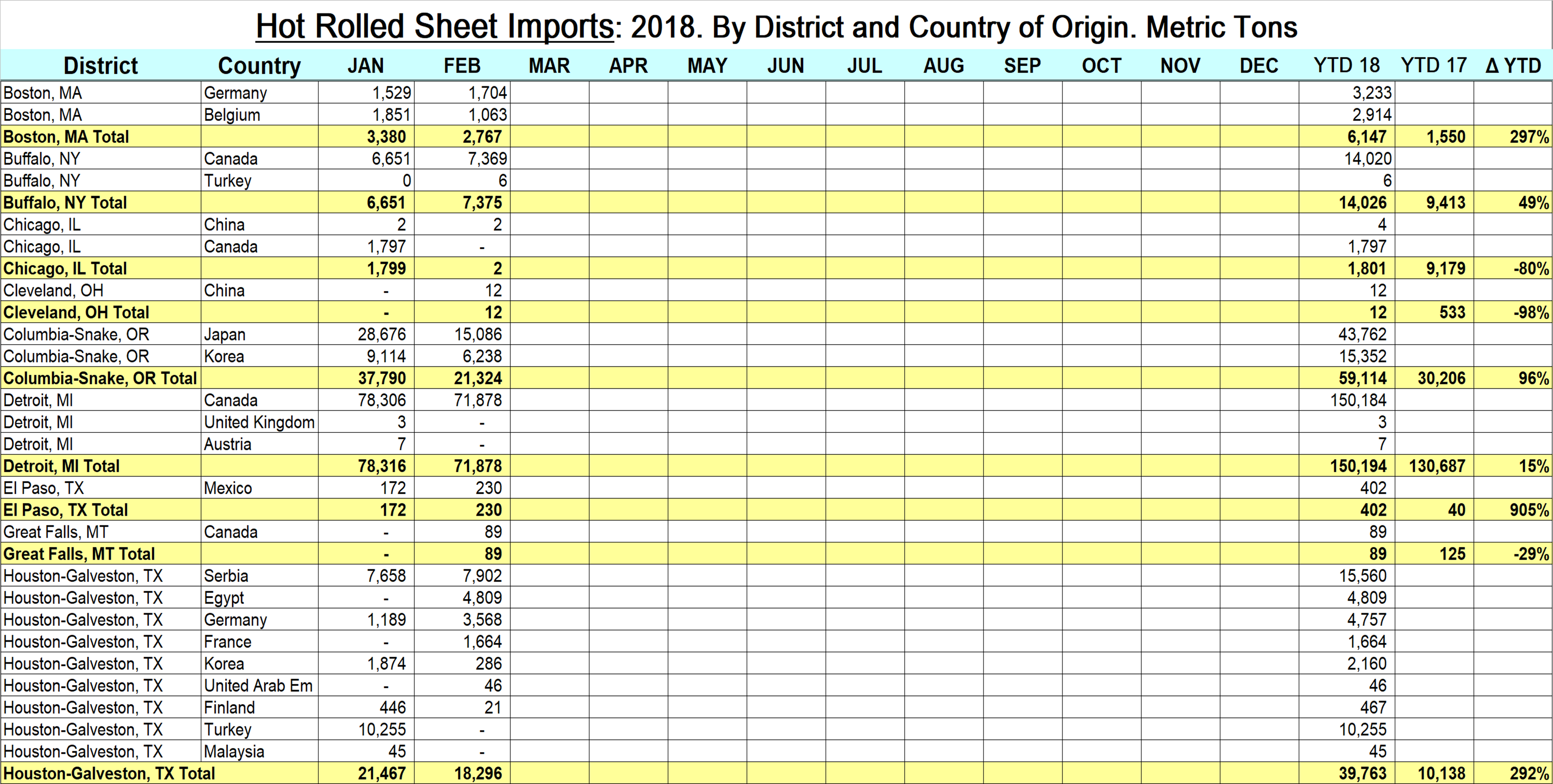Click the Hot Rolled Sheet Imports title

435,27
